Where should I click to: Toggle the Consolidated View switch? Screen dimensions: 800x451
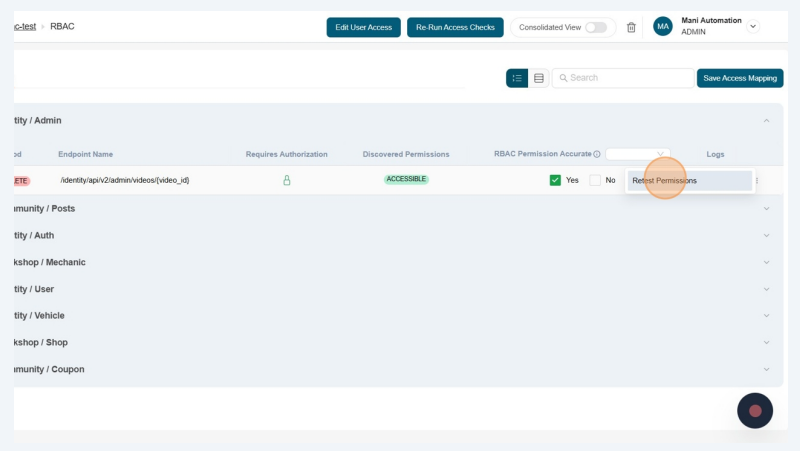click(x=596, y=27)
